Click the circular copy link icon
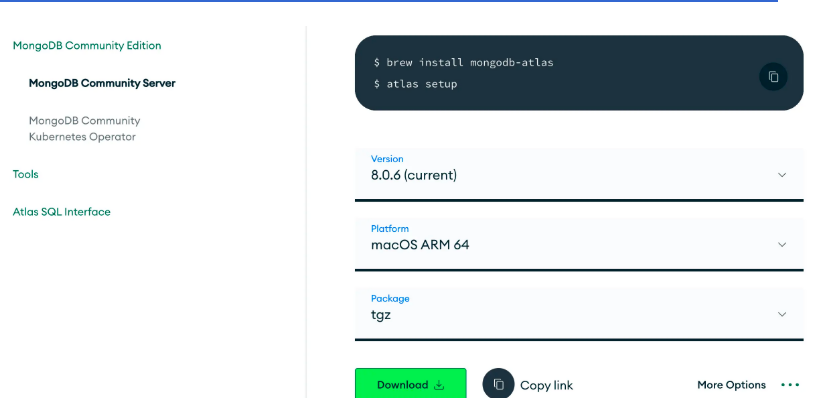The image size is (830, 398). coord(498,384)
